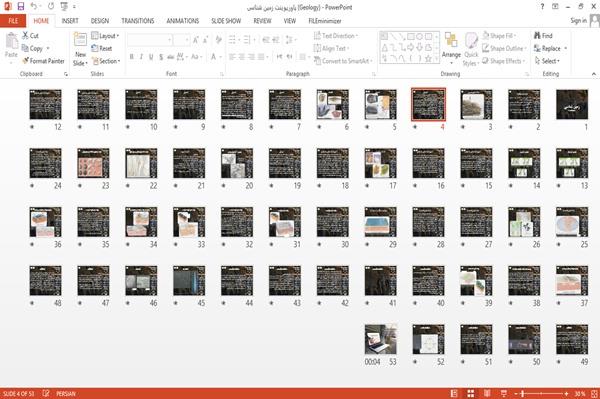Click the Redo icon in title bar
The width and height of the screenshot is (600, 399).
(51, 7)
